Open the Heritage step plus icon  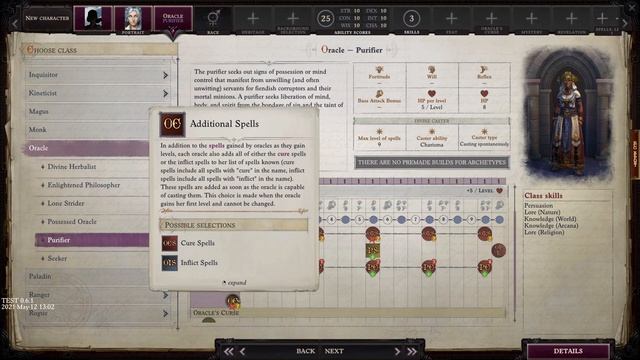[x=253, y=18]
